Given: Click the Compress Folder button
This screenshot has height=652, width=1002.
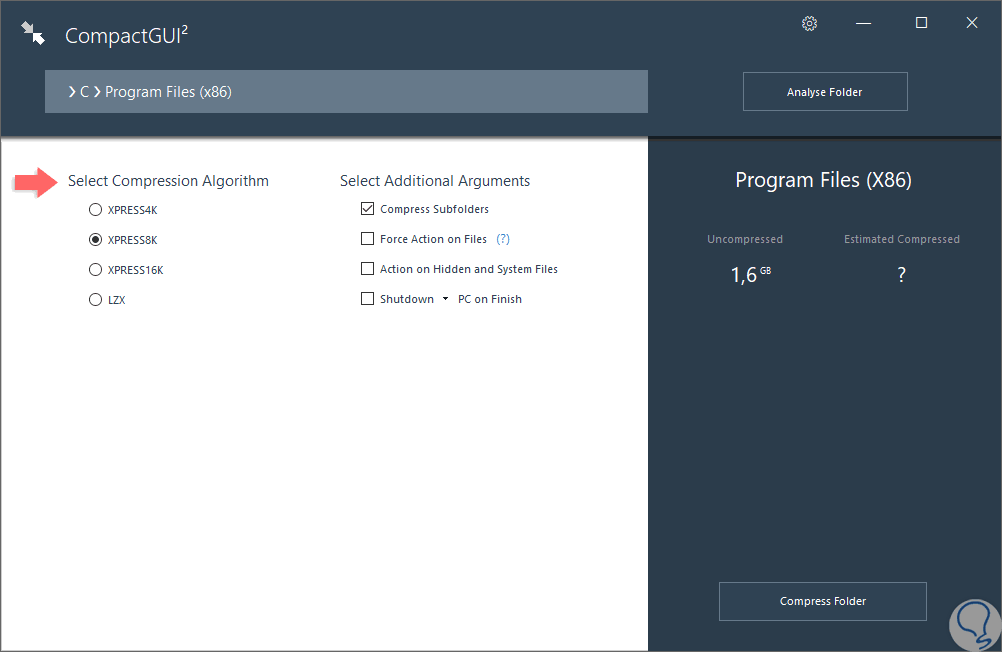Looking at the screenshot, I should pos(822,601).
